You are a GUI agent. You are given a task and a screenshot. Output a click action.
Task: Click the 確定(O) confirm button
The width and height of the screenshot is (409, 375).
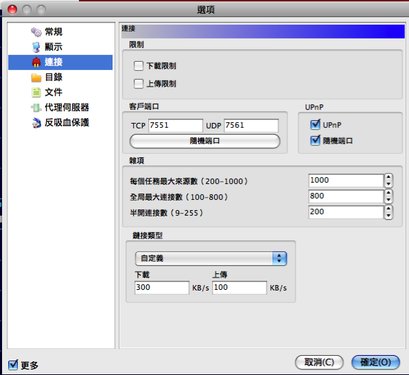376,362
